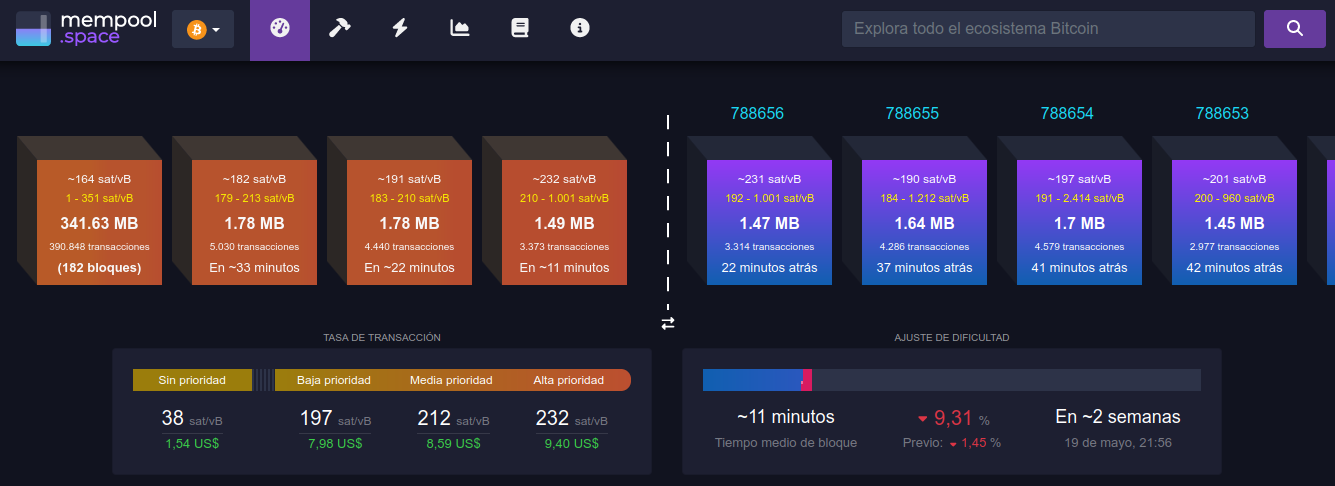Screen dimensions: 1335x486
Task: Open mempool block with 341.63 MB
Action: click(x=99, y=222)
